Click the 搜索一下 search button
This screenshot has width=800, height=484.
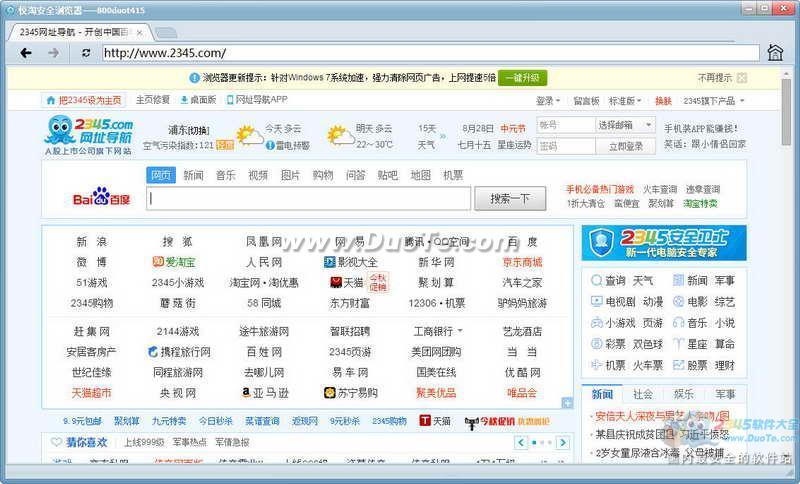coord(510,198)
